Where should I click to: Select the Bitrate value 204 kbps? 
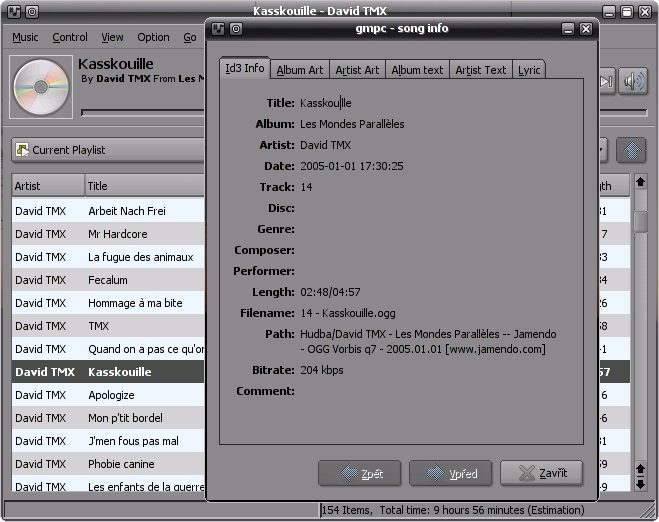point(322,370)
